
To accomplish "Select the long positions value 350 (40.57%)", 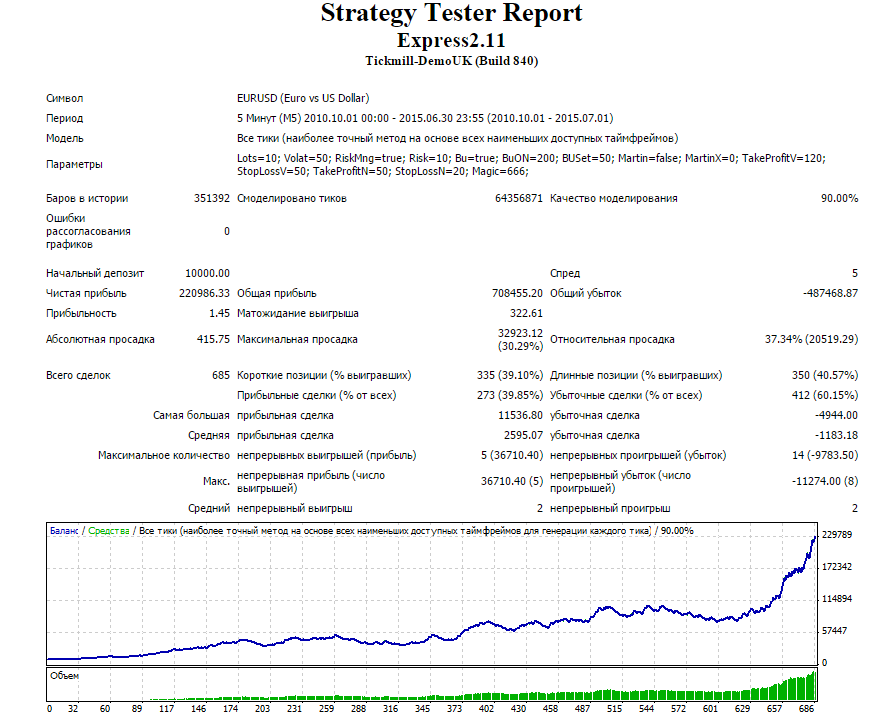I will tap(825, 375).
